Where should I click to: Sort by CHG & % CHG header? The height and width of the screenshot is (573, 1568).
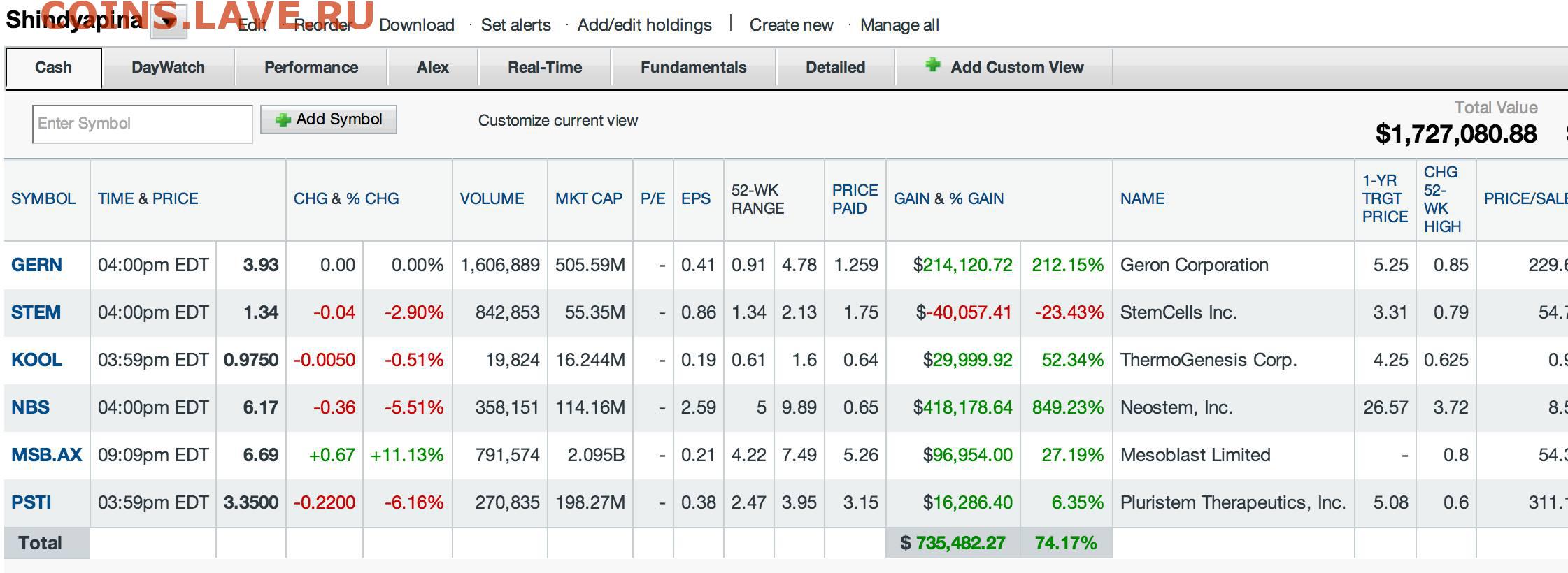(x=346, y=199)
